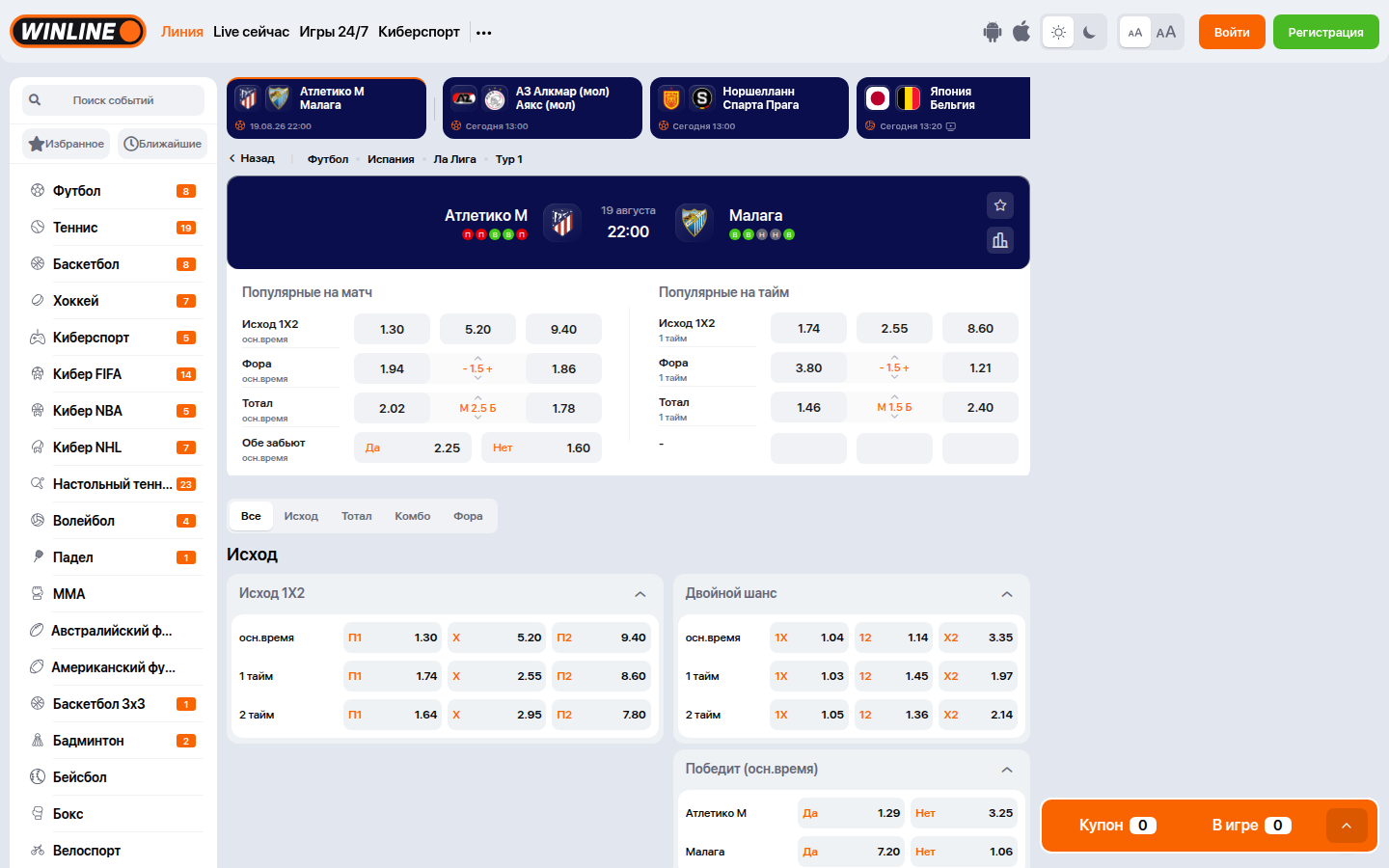Image resolution: width=1389 pixels, height=868 pixels.
Task: Select small font size option
Action: pos(1135,32)
